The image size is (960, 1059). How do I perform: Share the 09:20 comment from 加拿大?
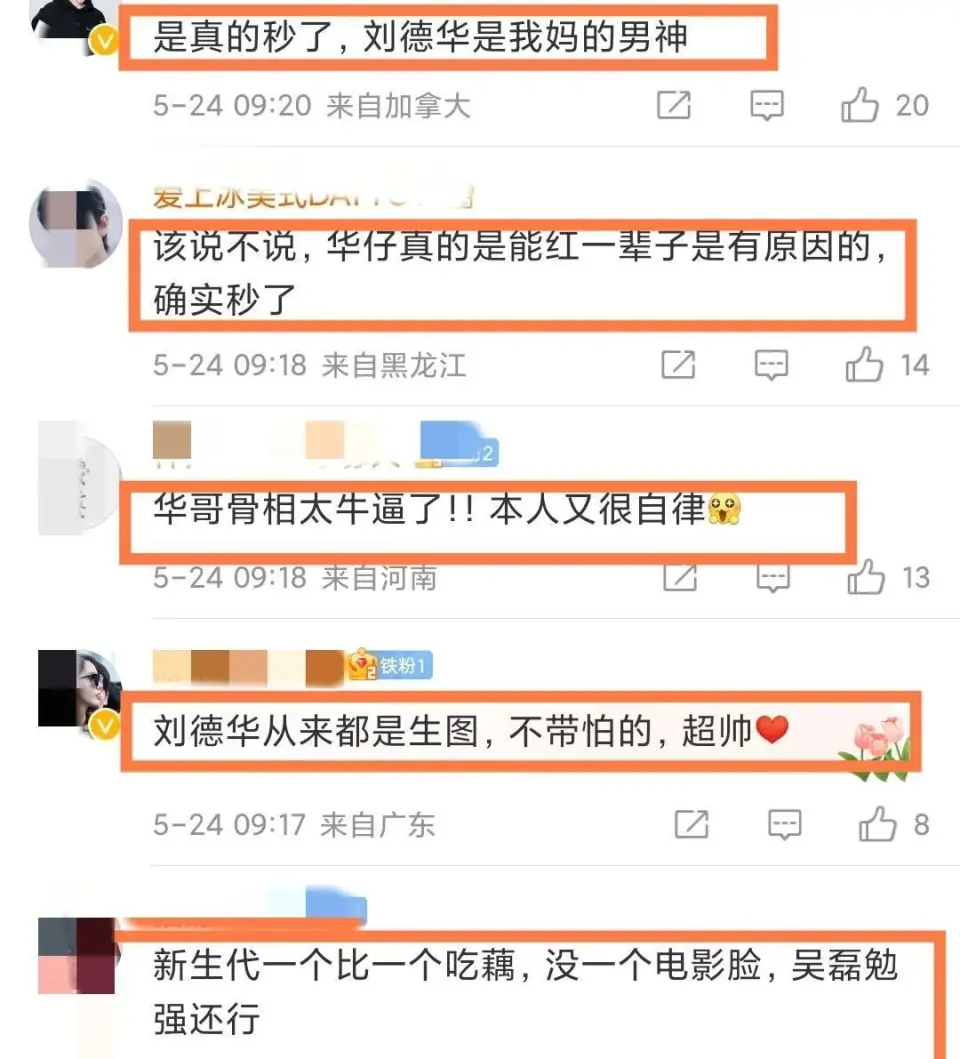[x=674, y=105]
